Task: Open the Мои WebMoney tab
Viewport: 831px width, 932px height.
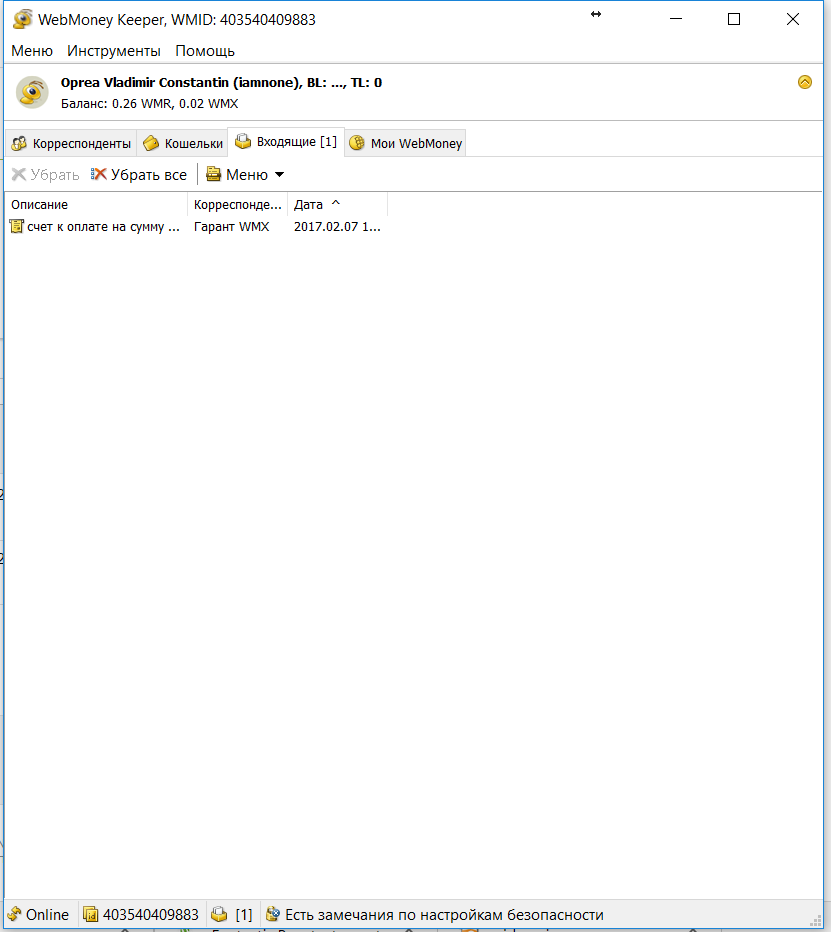Action: (406, 143)
